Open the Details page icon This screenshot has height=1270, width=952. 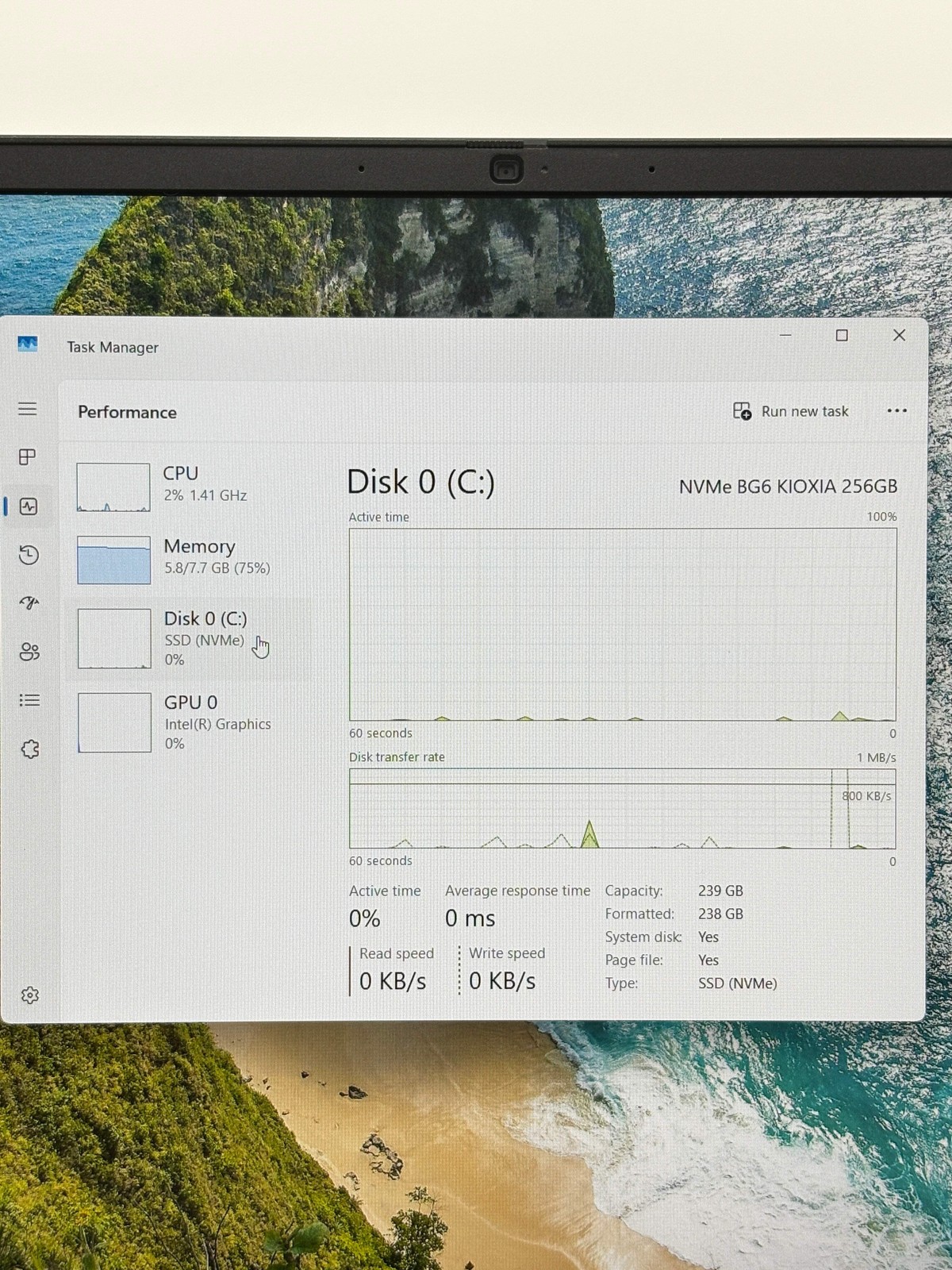[29, 700]
